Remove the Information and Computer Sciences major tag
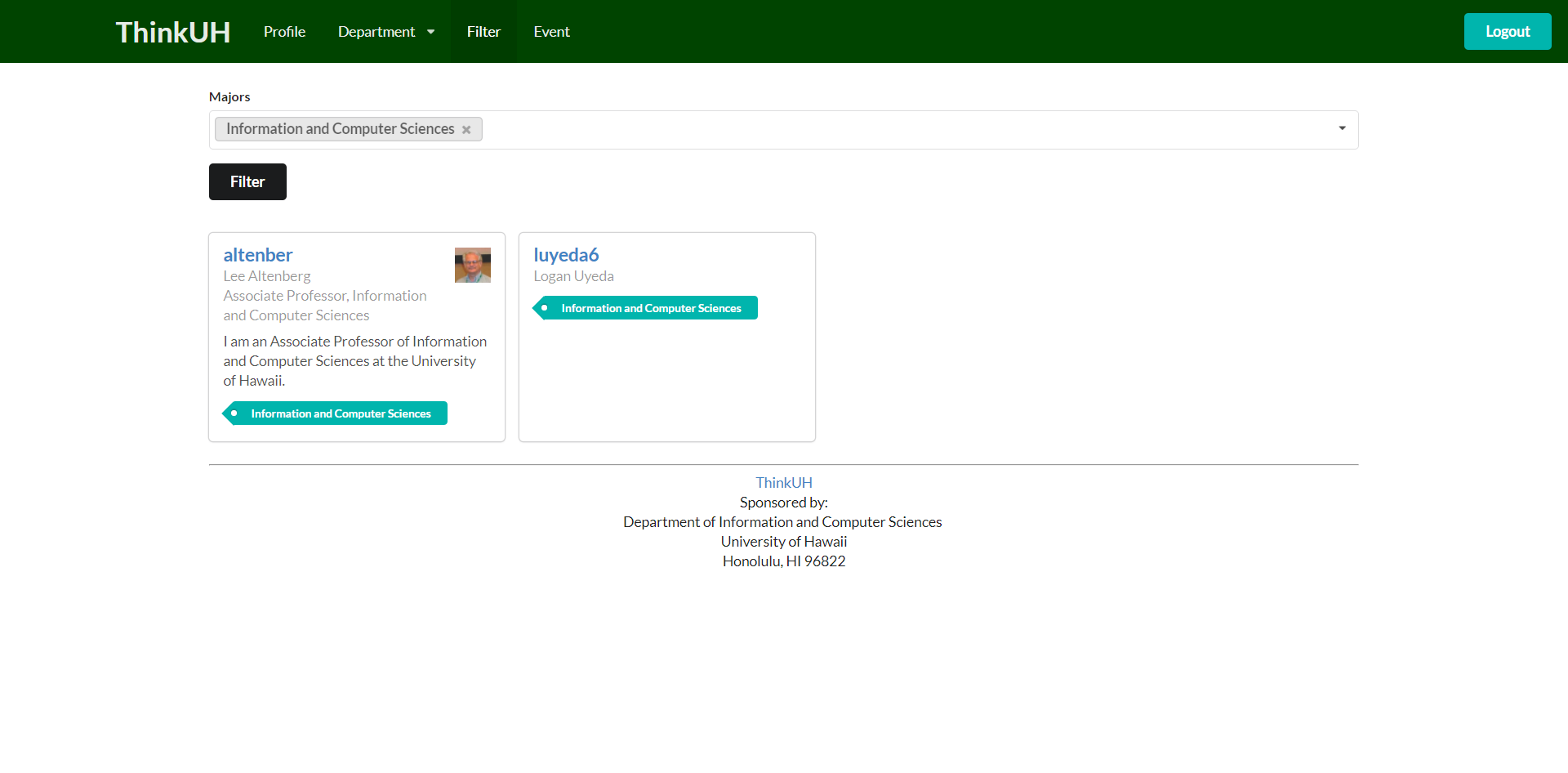 tap(466, 130)
